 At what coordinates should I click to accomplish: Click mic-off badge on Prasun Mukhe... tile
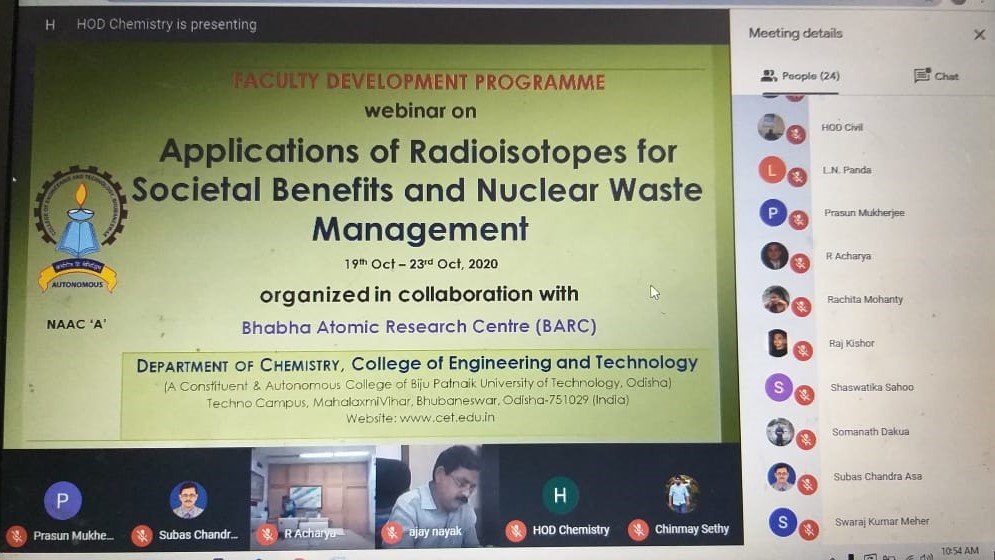[x=16, y=536]
